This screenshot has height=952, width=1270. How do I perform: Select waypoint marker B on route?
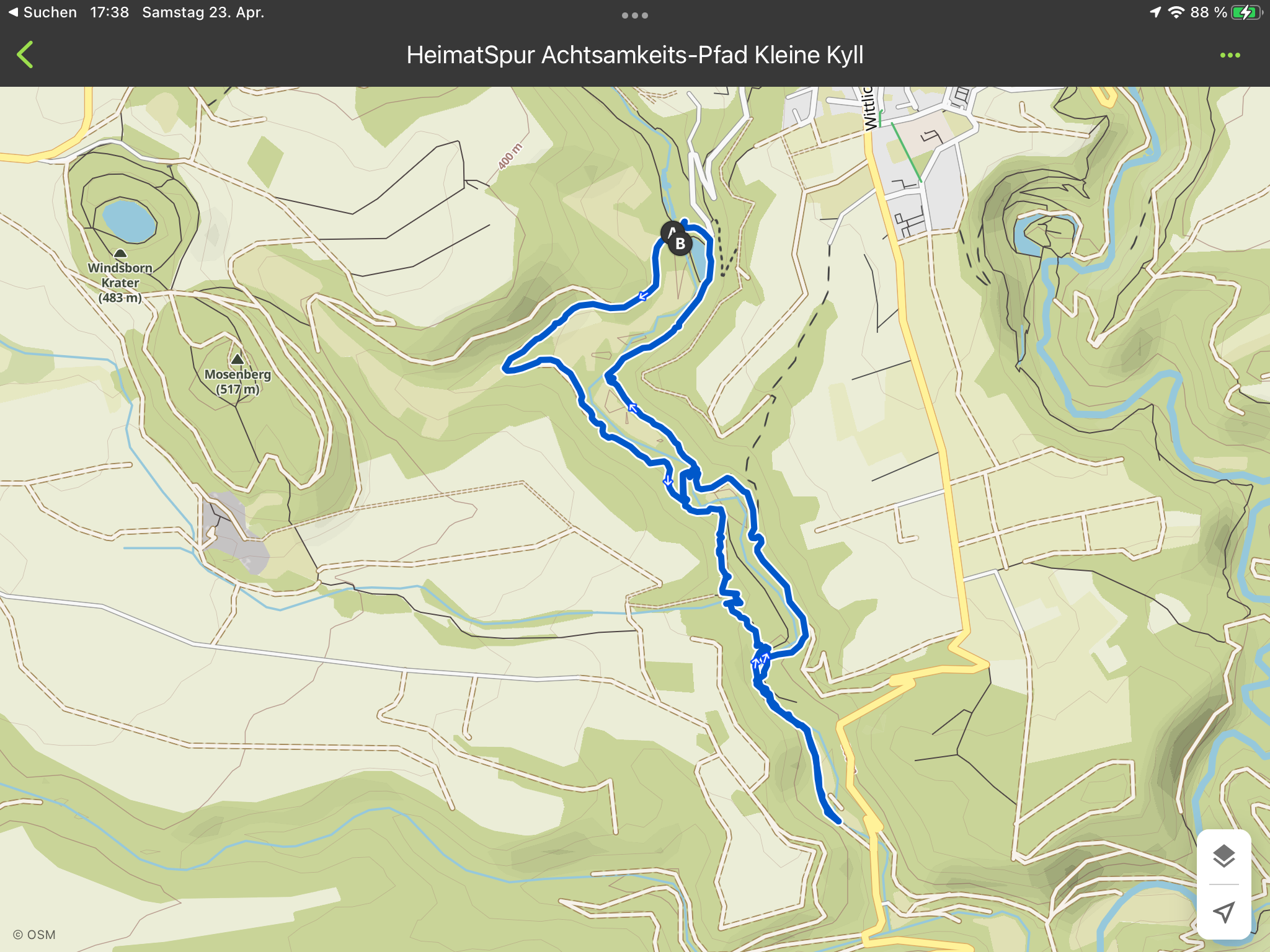[680, 244]
